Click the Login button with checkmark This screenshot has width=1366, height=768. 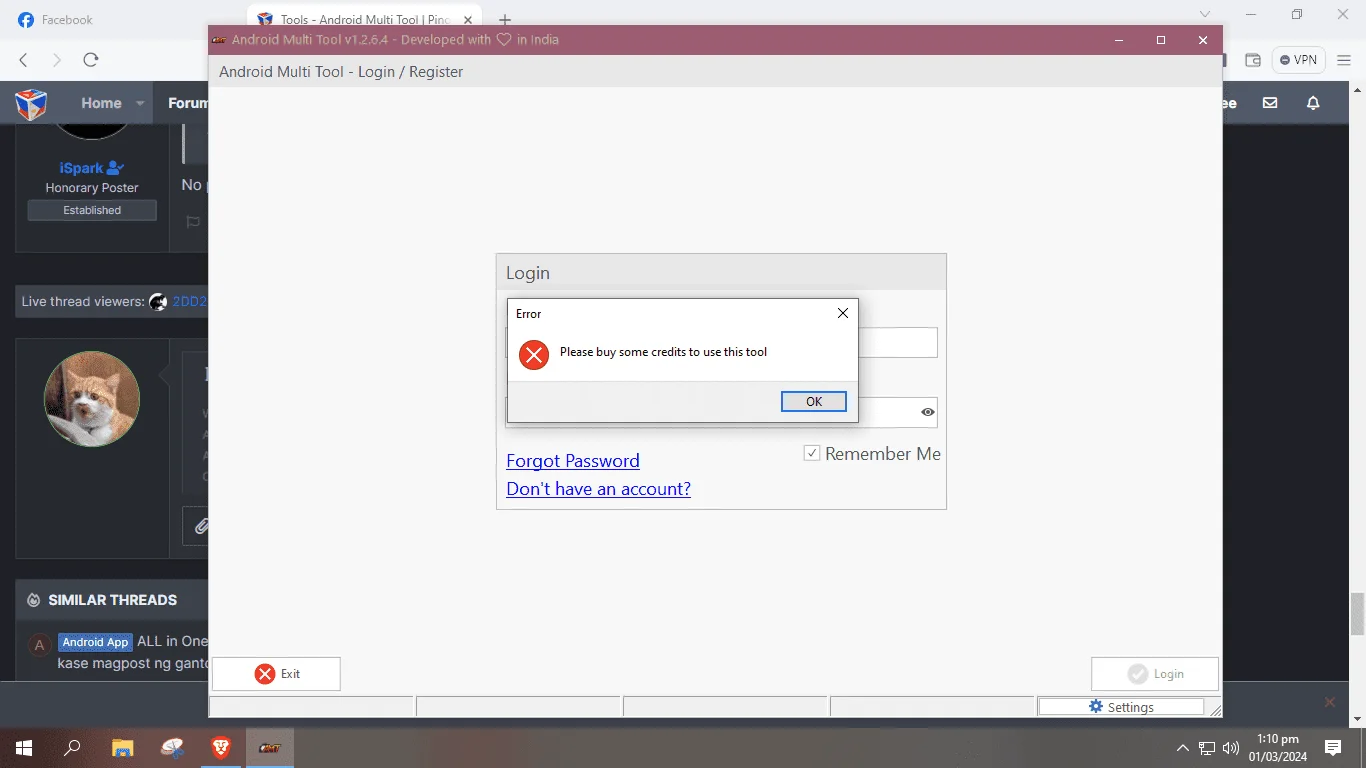pyautogui.click(x=1155, y=674)
